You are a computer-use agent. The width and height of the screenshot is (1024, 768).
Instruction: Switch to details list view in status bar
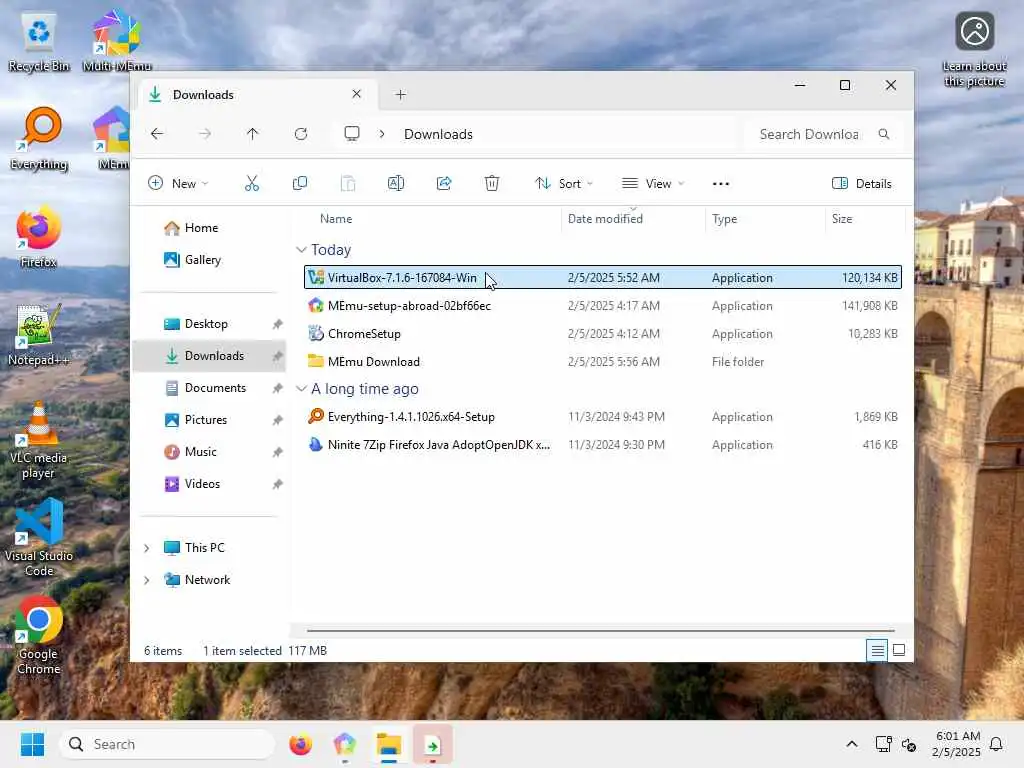click(877, 650)
